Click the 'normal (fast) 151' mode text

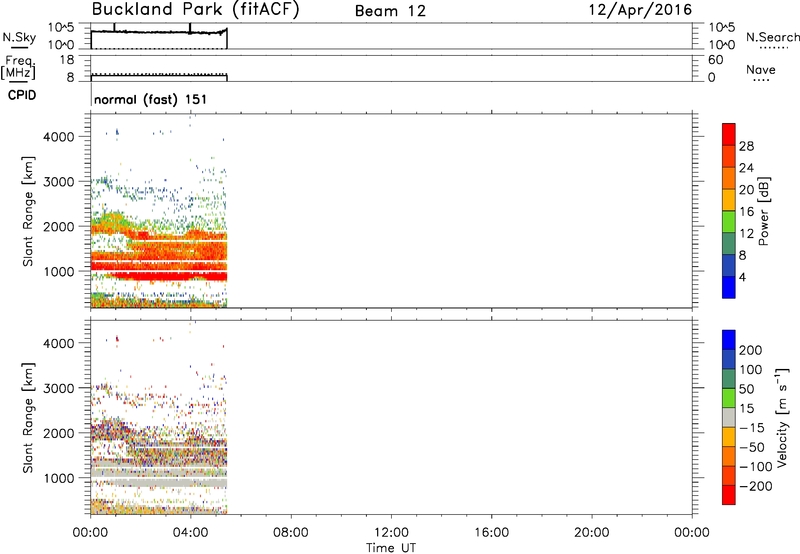click(x=151, y=99)
